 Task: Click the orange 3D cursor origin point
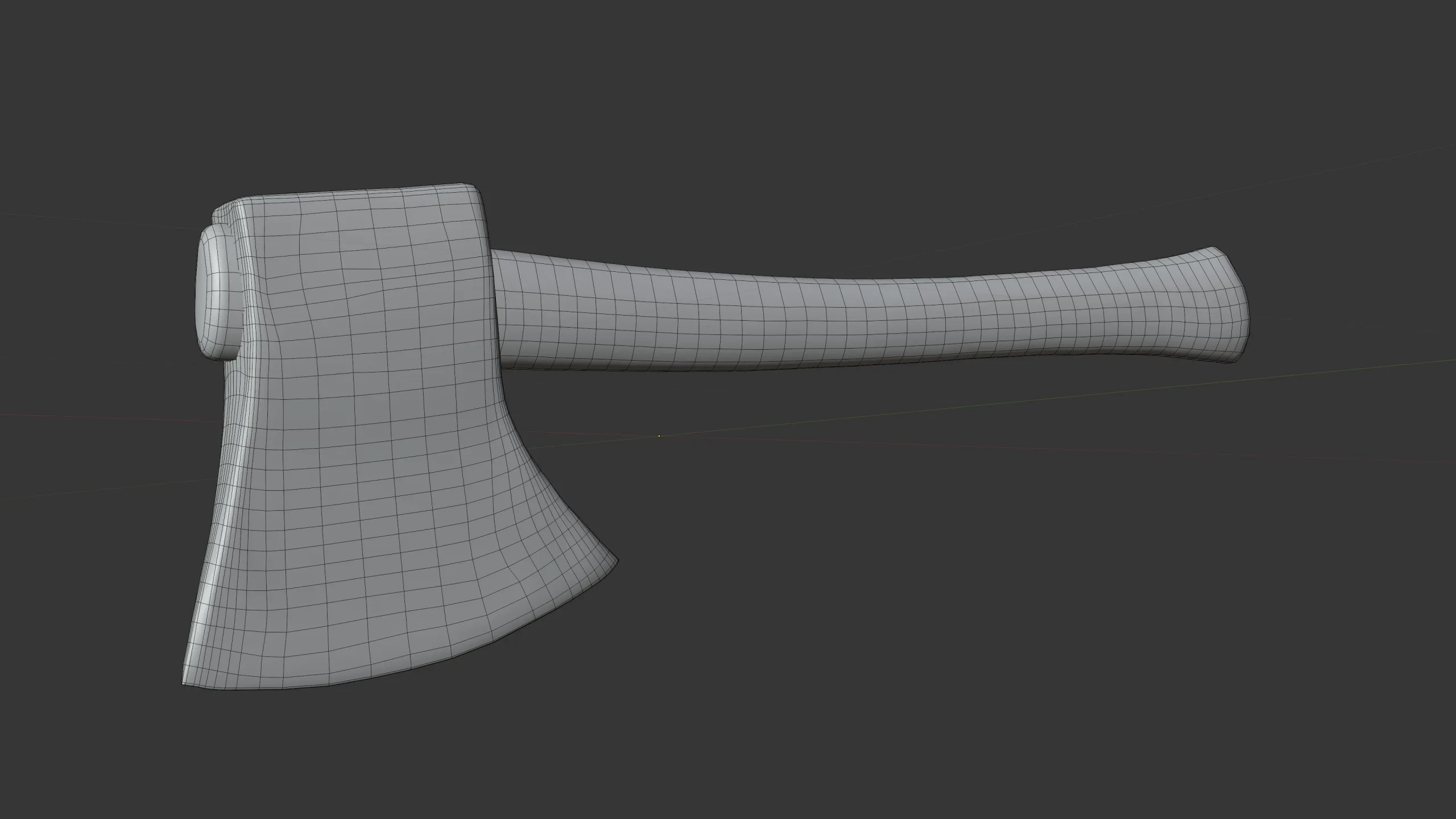click(x=660, y=435)
